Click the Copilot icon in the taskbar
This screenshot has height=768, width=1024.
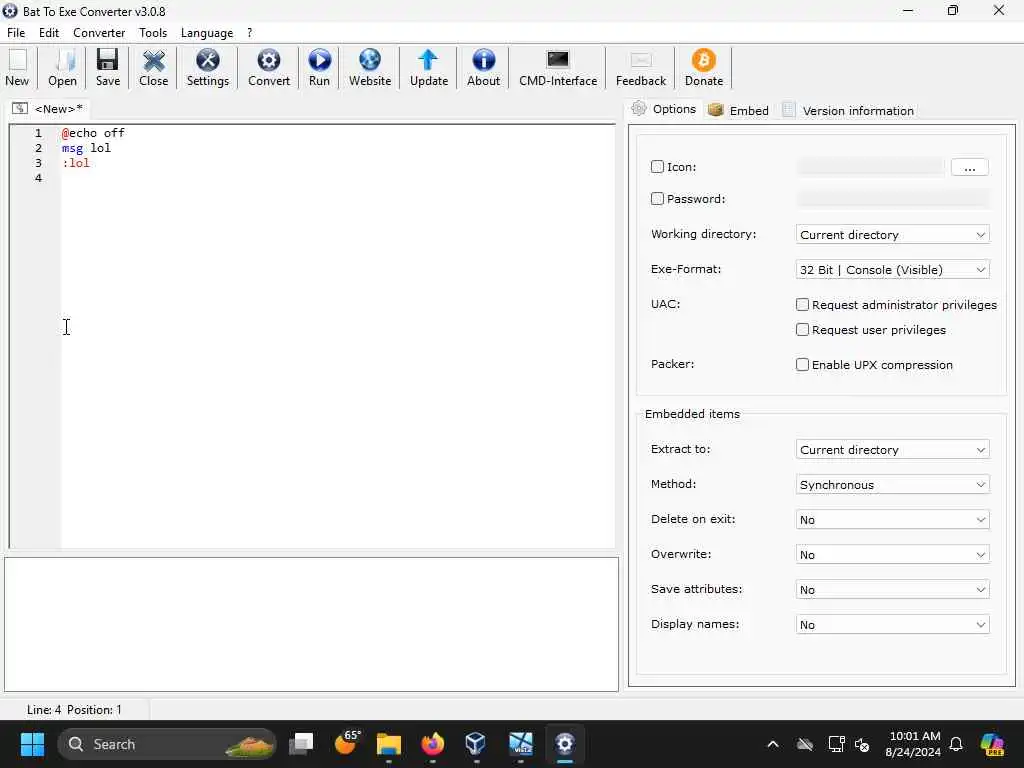[992, 744]
